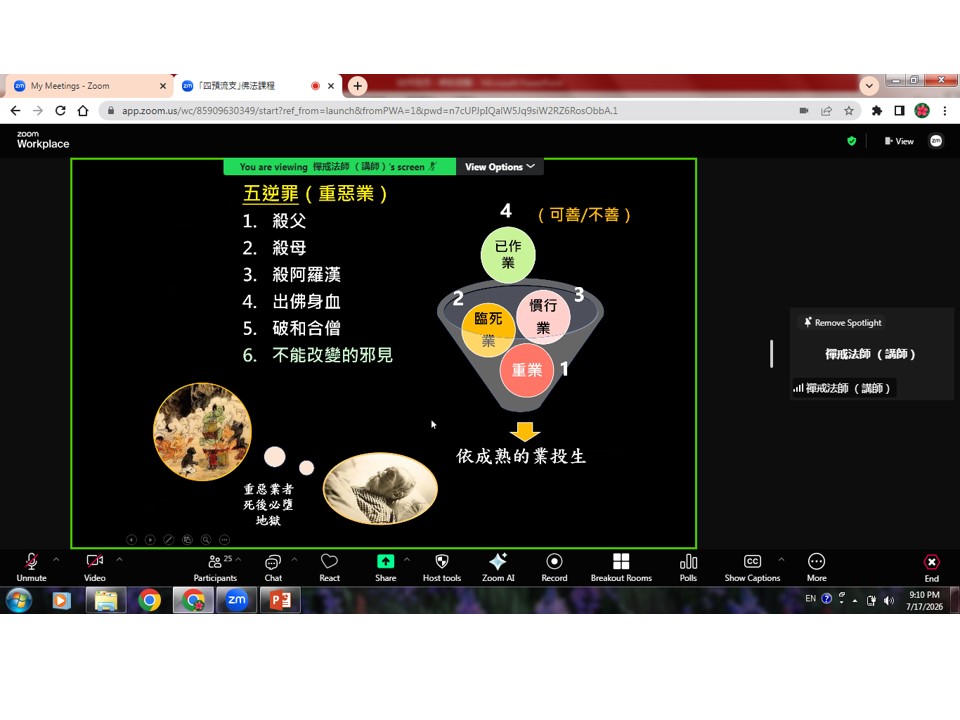Go back in browser history
This screenshot has height=720, width=960.
click(x=15, y=111)
